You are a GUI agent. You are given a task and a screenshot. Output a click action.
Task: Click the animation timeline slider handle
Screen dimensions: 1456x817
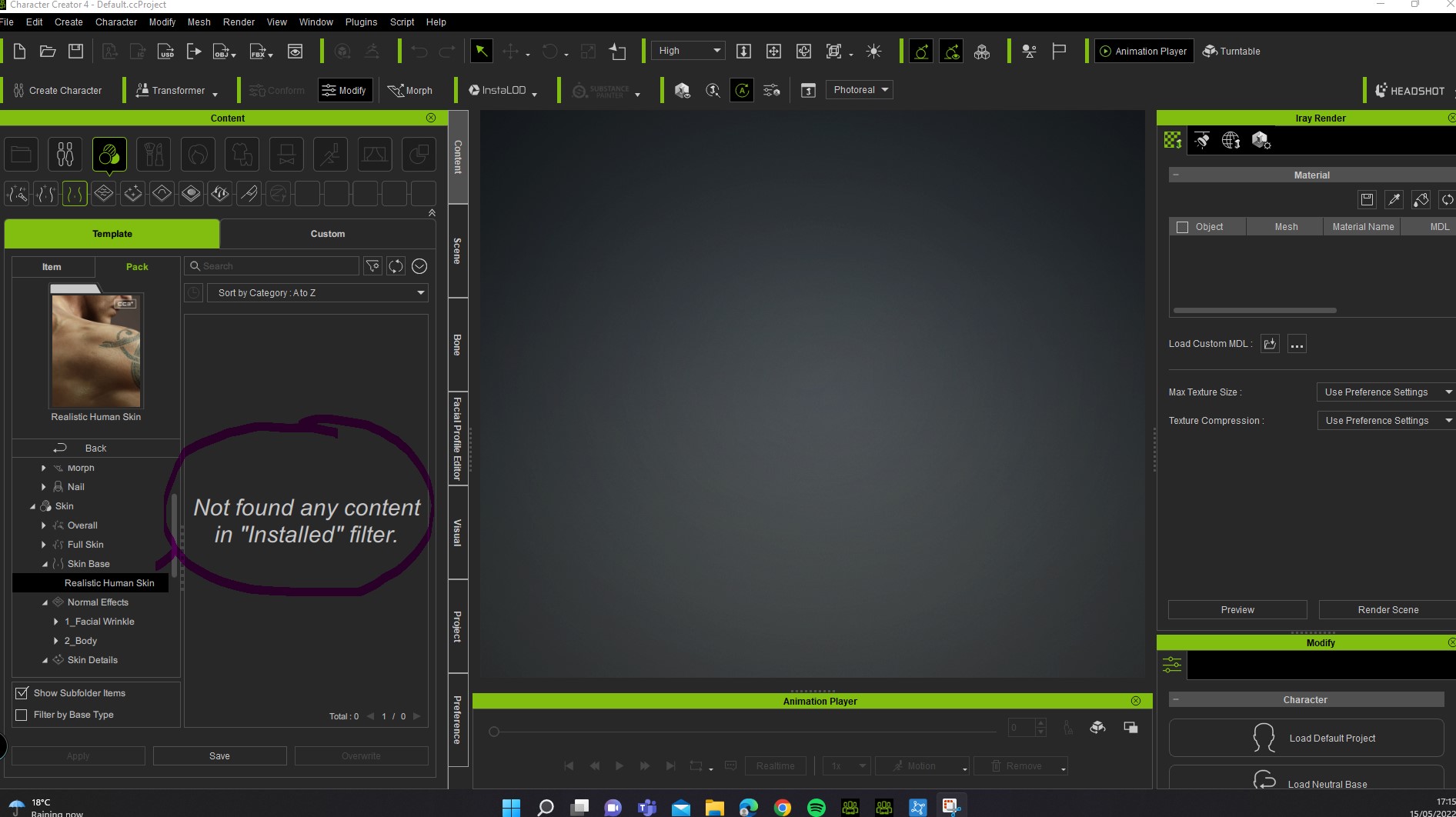pos(494,732)
